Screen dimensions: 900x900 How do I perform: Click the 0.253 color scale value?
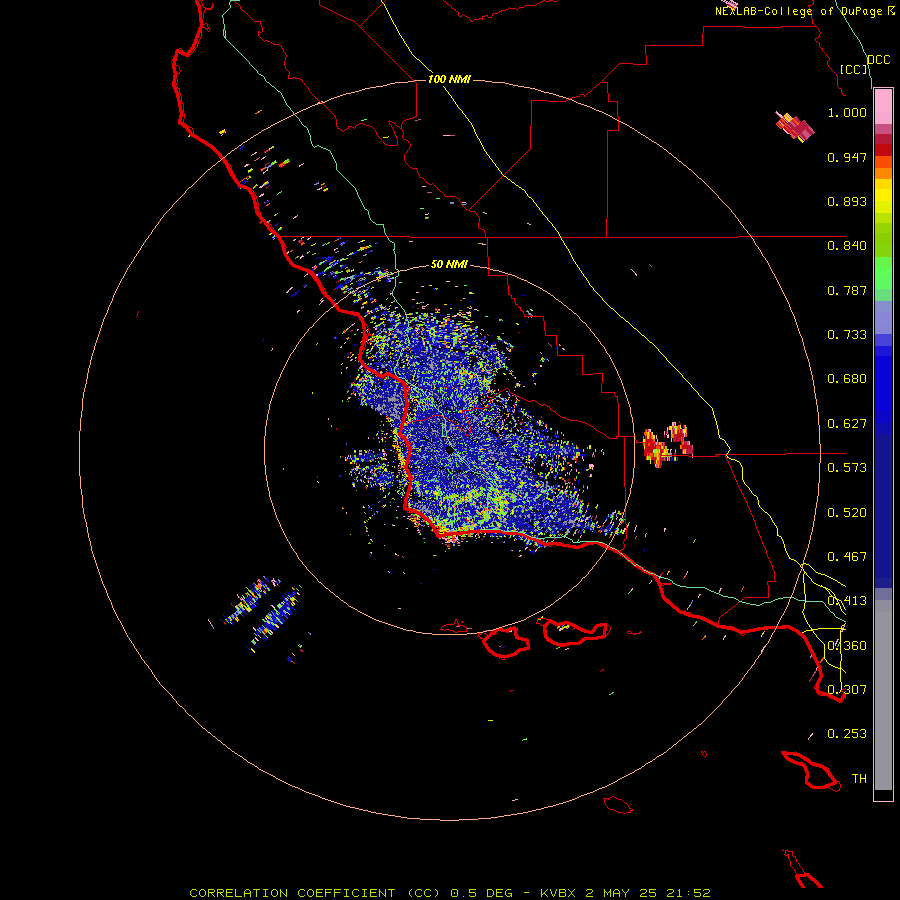coord(847,734)
